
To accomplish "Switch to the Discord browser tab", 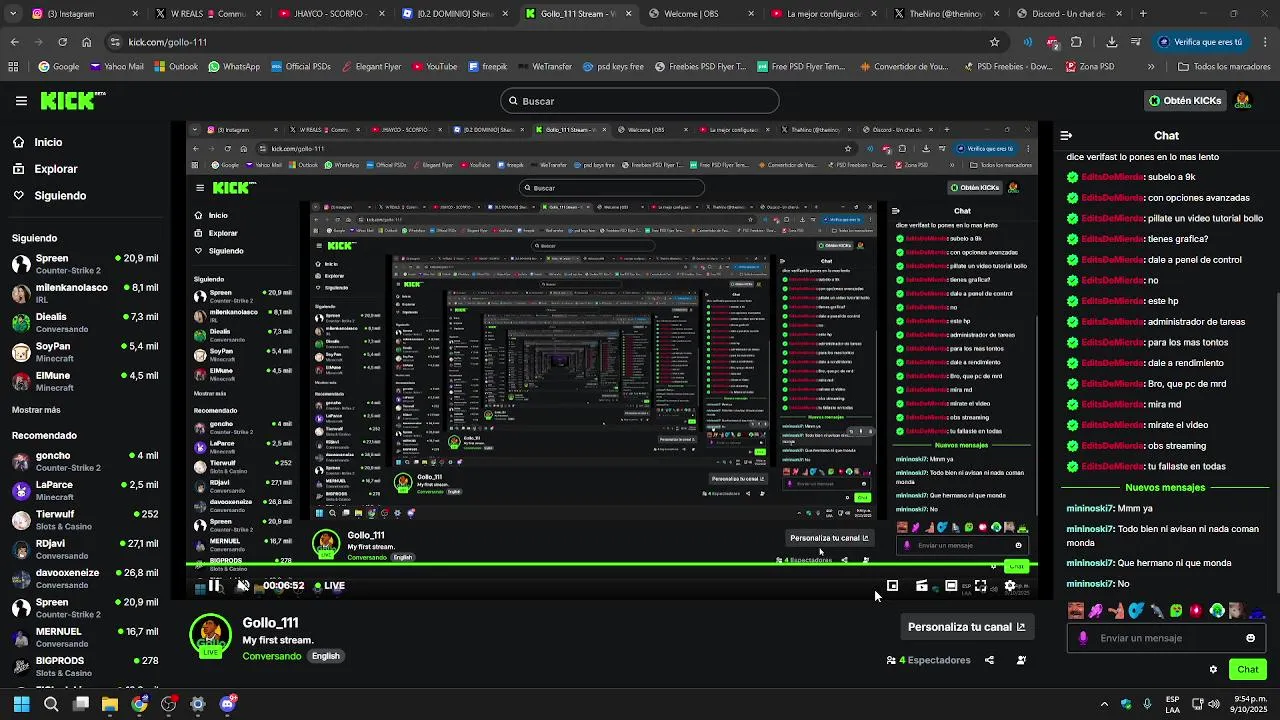I will click(x=1068, y=14).
